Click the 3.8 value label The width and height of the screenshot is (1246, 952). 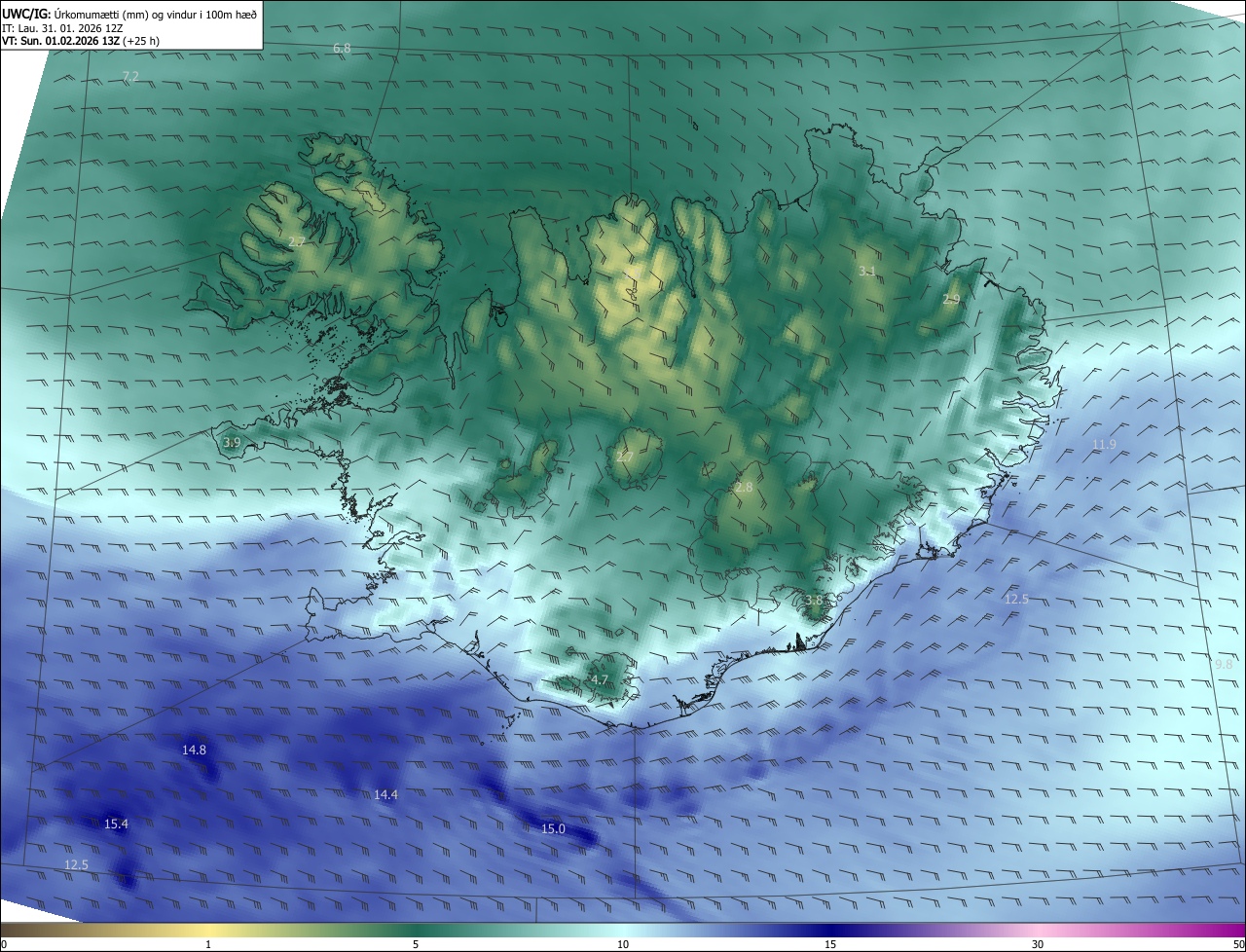point(814,601)
